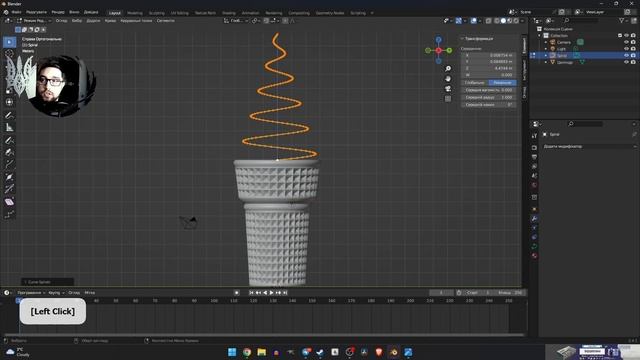640x360 pixels.
Task: Open the viewport shading options dropdown
Action: point(522,20)
